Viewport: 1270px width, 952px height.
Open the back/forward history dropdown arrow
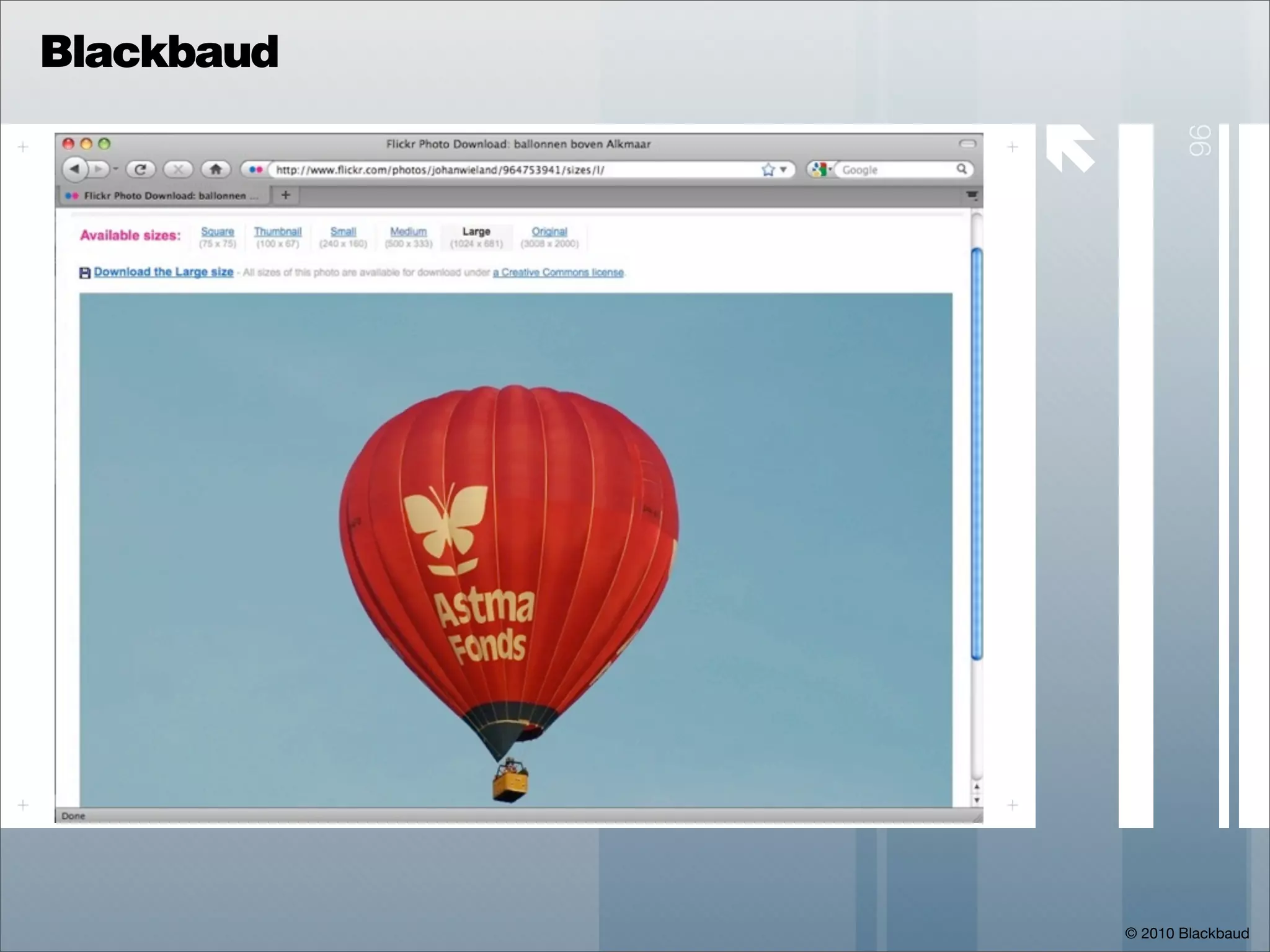pyautogui.click(x=115, y=169)
